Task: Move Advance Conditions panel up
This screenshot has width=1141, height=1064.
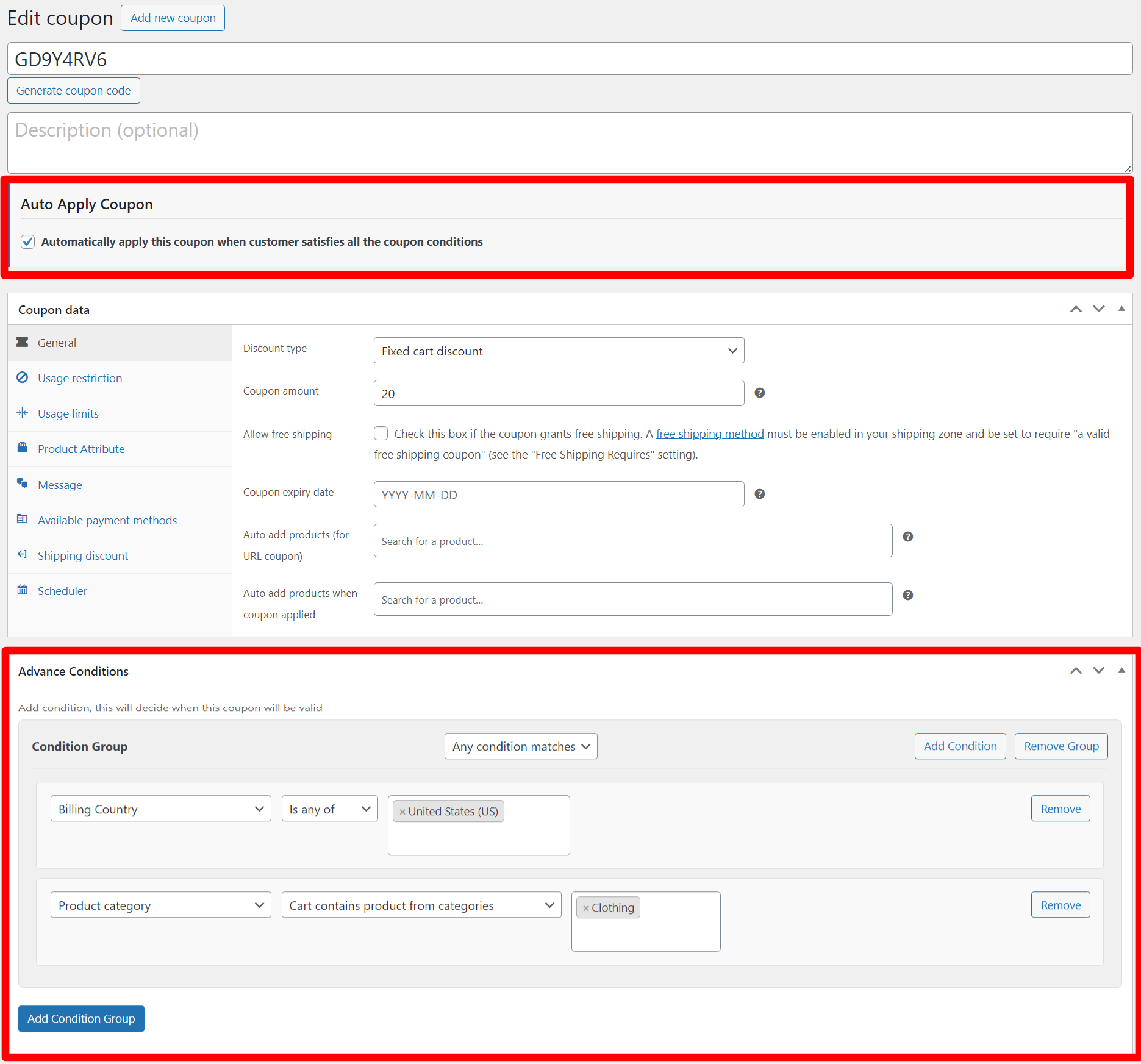Action: coord(1076,671)
